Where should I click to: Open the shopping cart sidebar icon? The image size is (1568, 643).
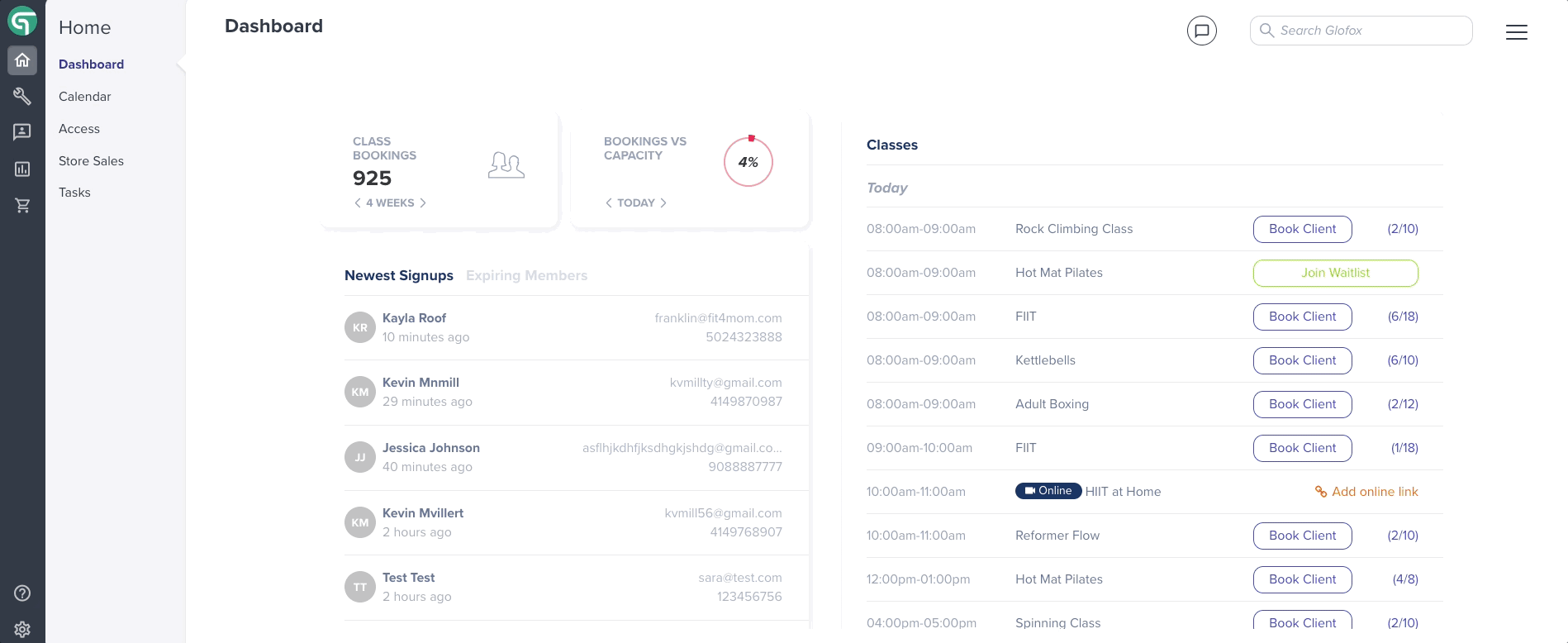point(22,205)
